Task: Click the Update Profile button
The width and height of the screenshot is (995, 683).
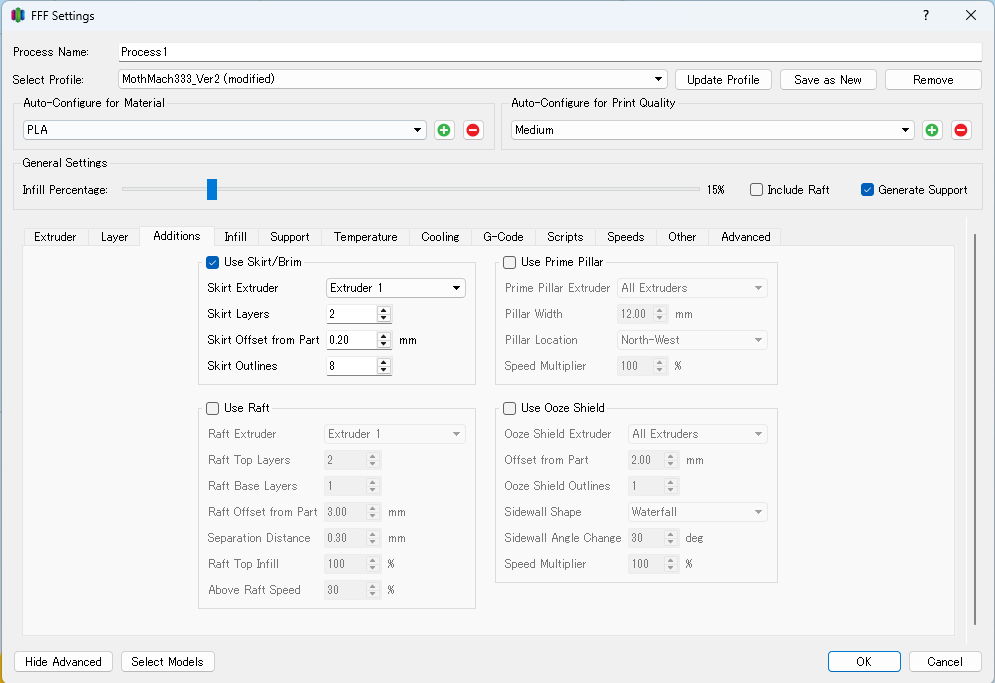Action: coord(723,80)
